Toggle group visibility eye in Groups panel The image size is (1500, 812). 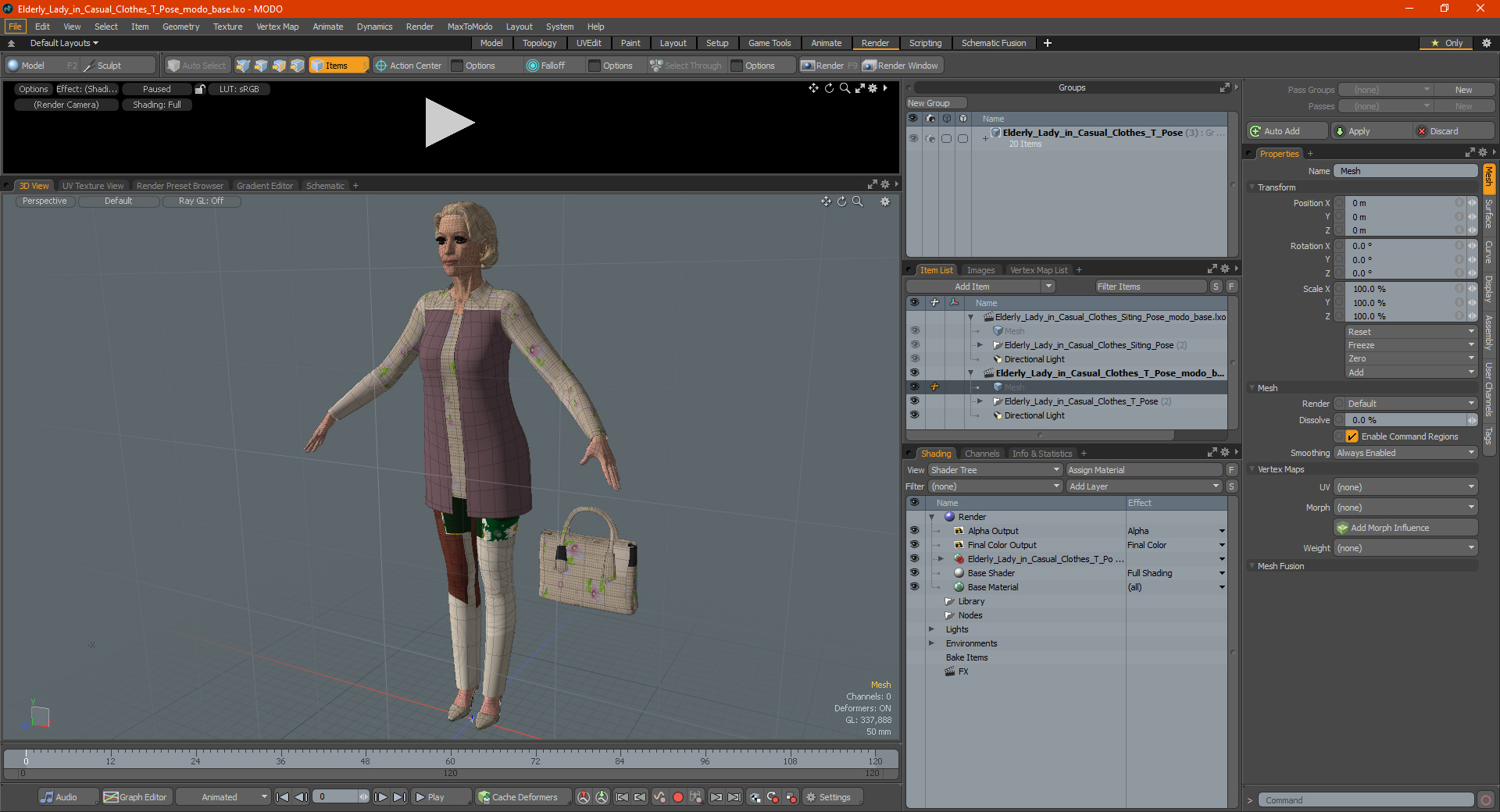[x=912, y=138]
